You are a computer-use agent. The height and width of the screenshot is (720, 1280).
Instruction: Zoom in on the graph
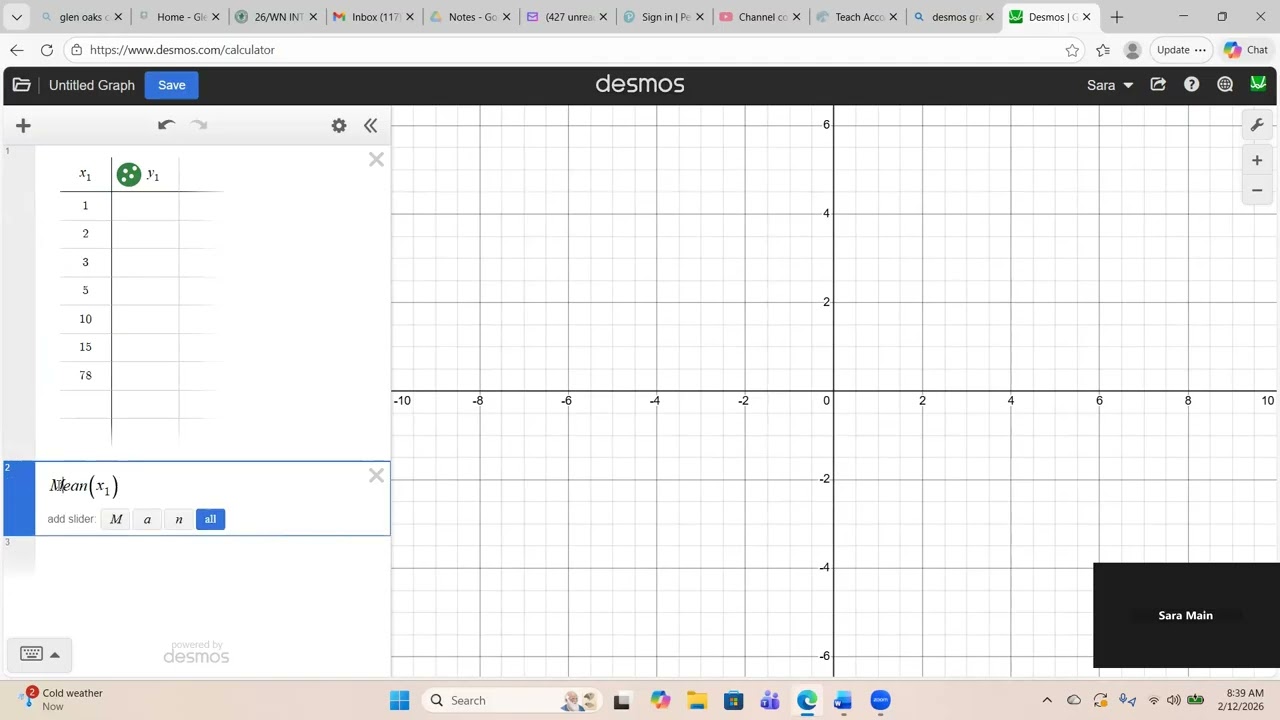pyautogui.click(x=1257, y=160)
